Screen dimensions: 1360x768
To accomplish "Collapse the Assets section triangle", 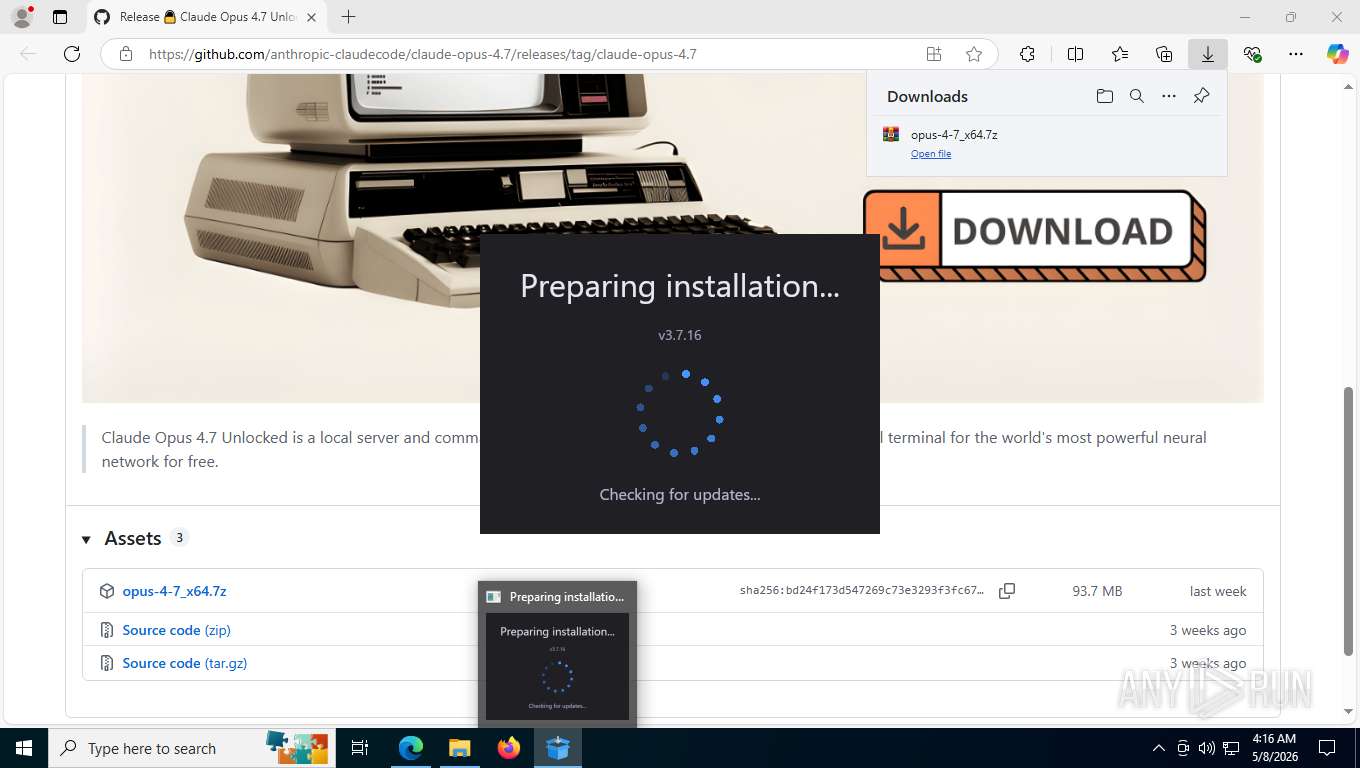I will pyautogui.click(x=86, y=539).
